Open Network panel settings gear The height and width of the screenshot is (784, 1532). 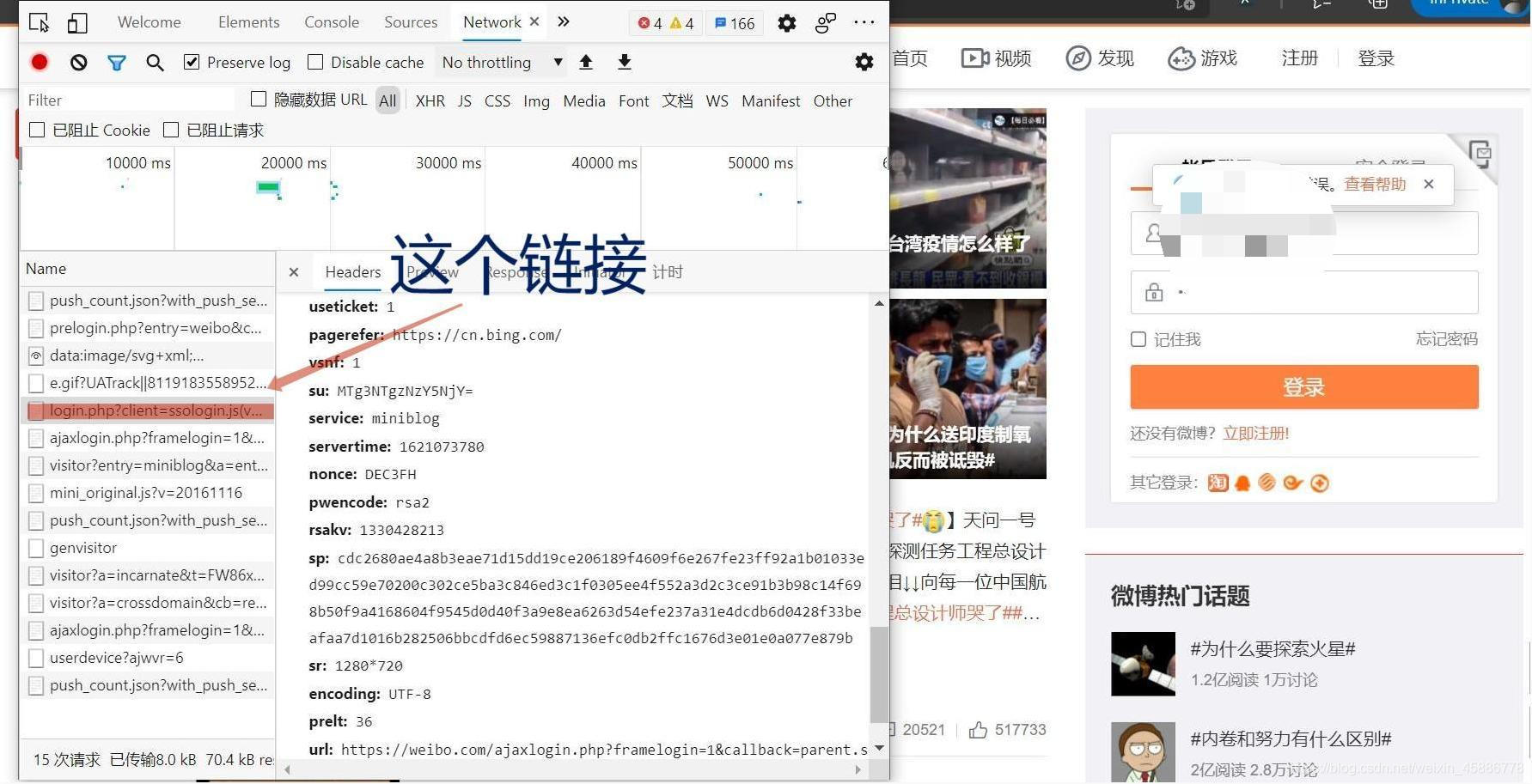(x=864, y=62)
